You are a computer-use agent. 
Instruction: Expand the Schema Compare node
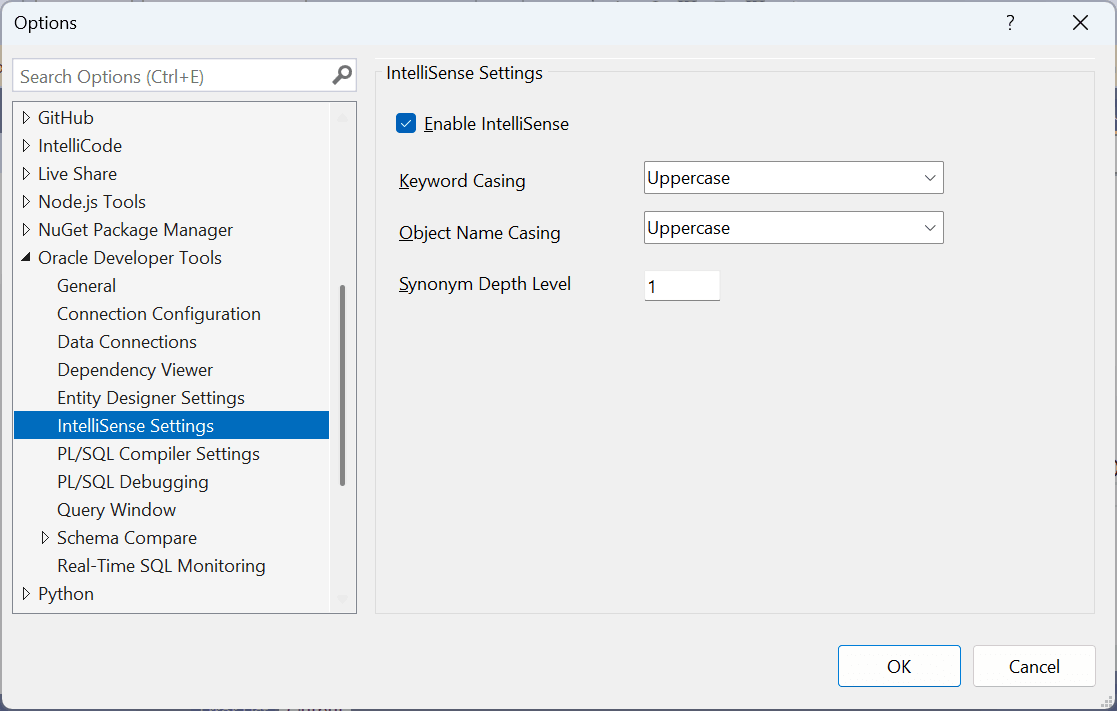click(x=45, y=537)
